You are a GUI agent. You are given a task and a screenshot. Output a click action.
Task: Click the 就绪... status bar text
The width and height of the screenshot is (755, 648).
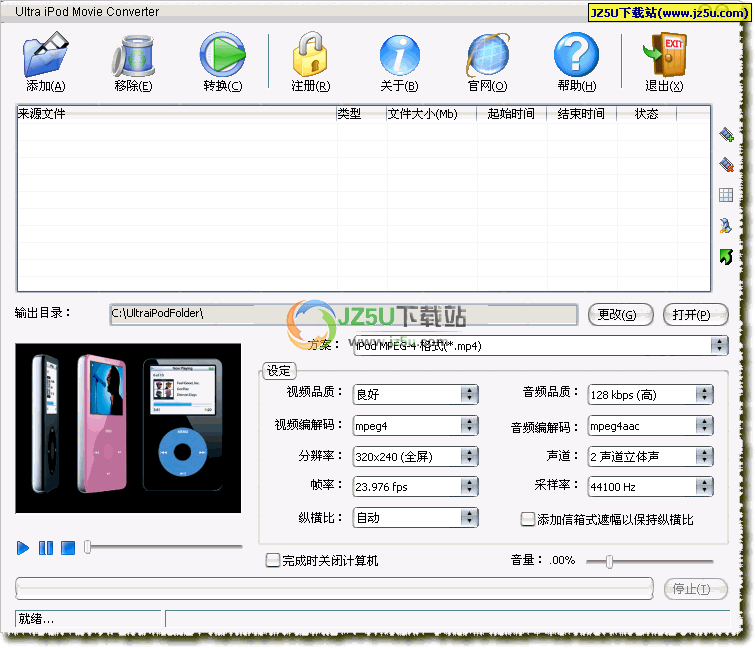(37, 619)
